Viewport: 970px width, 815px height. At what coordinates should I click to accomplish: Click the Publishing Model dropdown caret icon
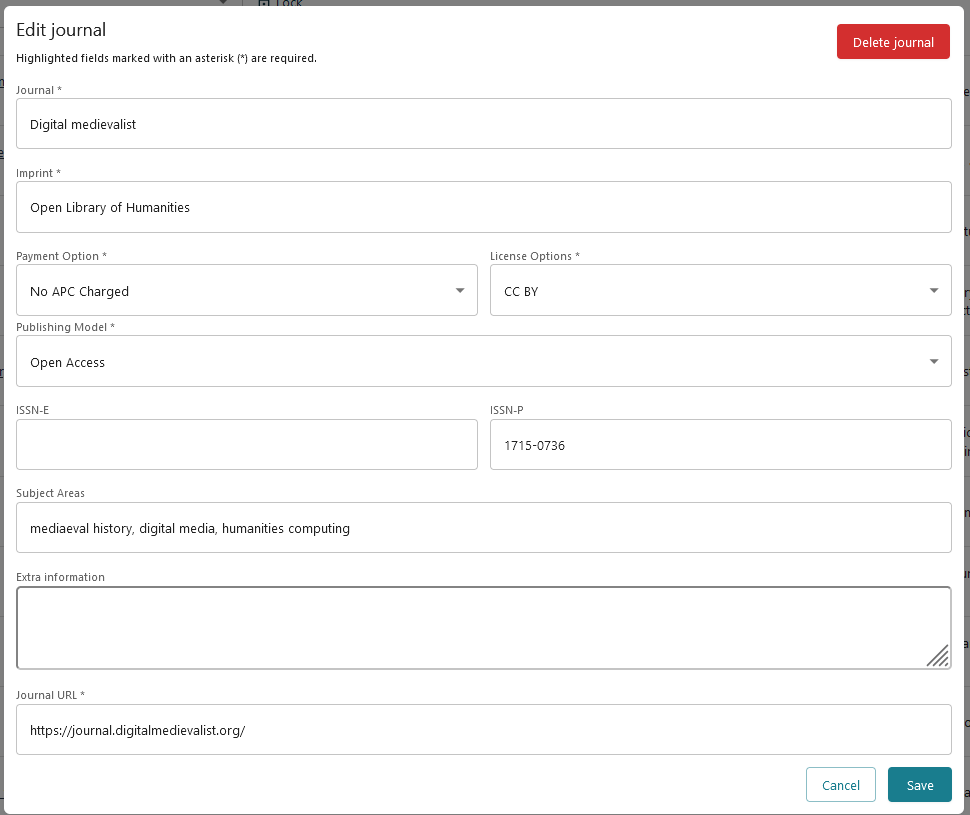point(933,361)
